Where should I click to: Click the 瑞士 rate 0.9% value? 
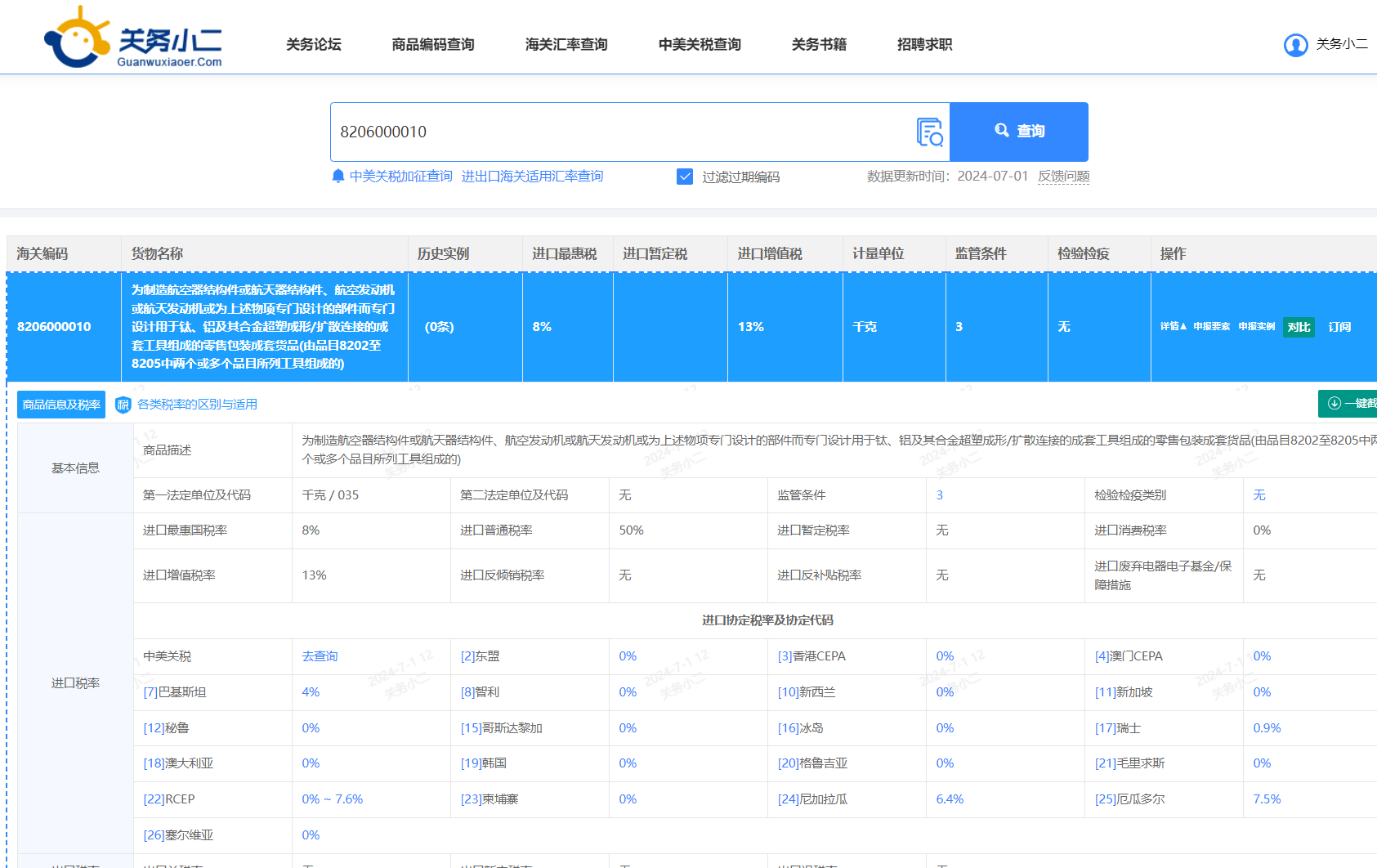tap(1267, 728)
